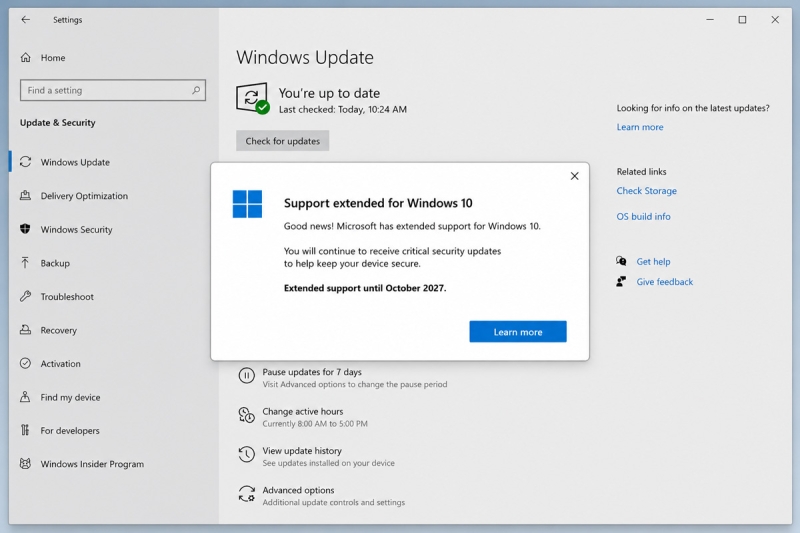Go to the Backup settings page
Screen dimensions: 800x533
coord(55,263)
